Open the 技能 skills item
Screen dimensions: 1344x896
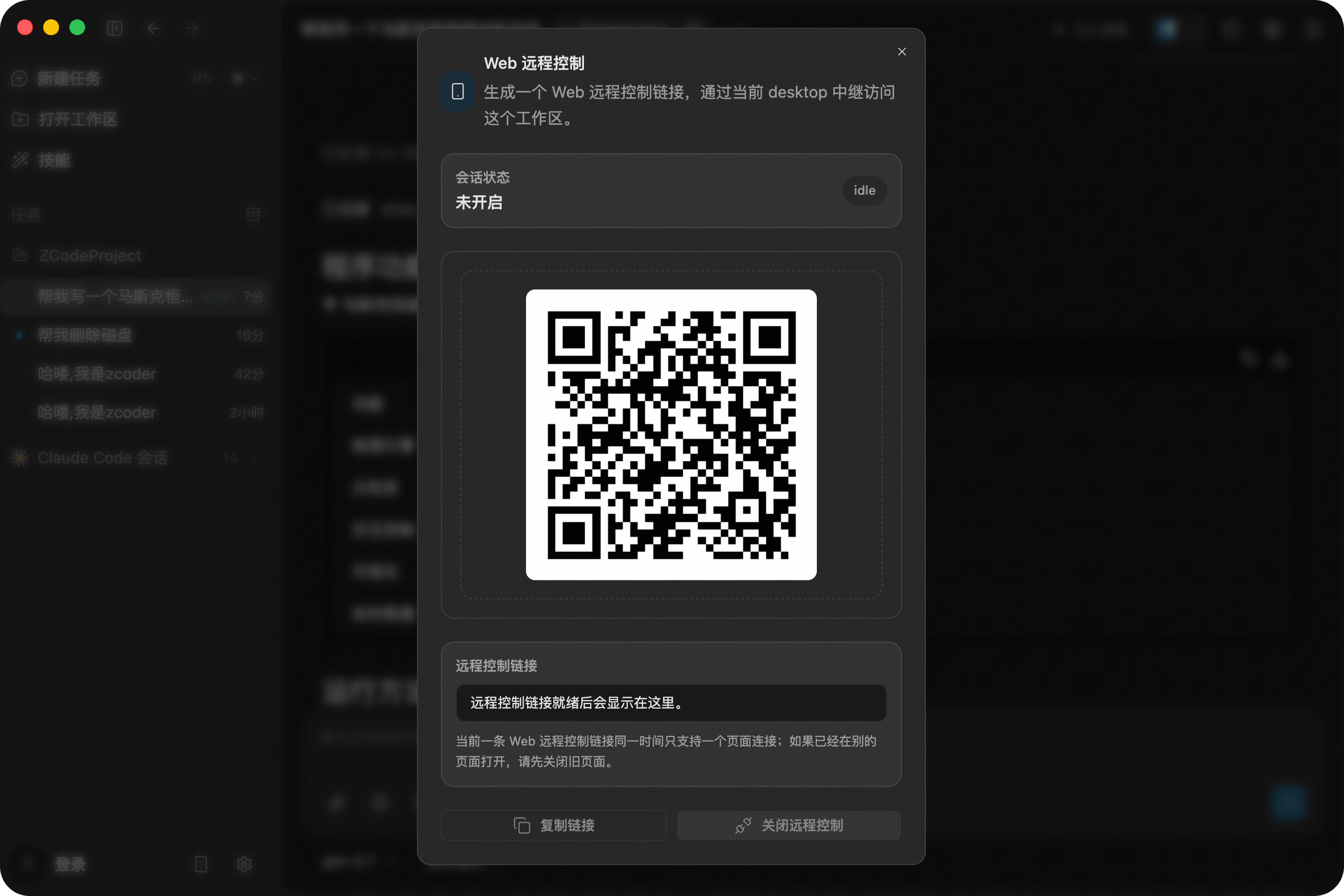click(x=54, y=160)
